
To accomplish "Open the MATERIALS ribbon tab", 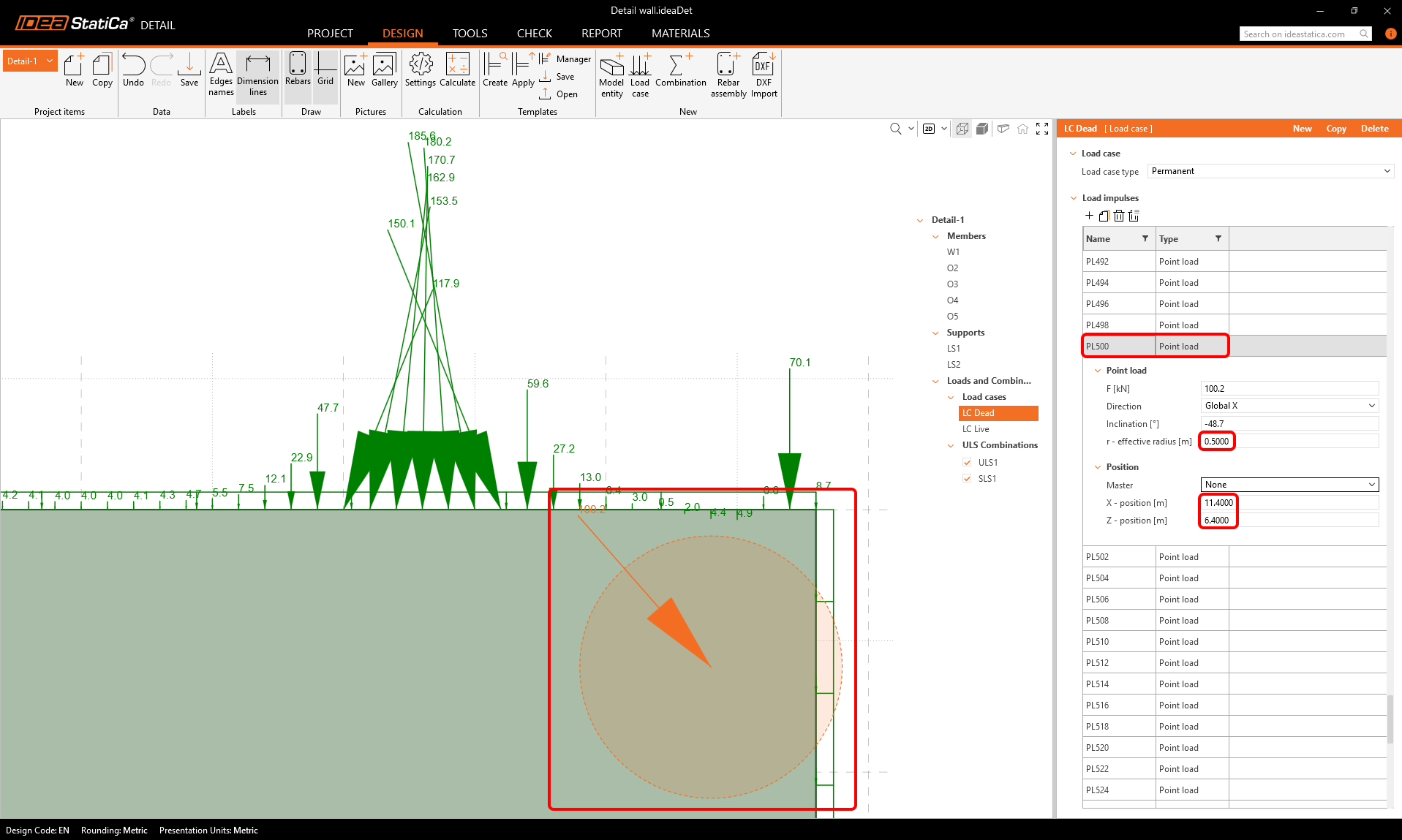I will click(x=680, y=34).
